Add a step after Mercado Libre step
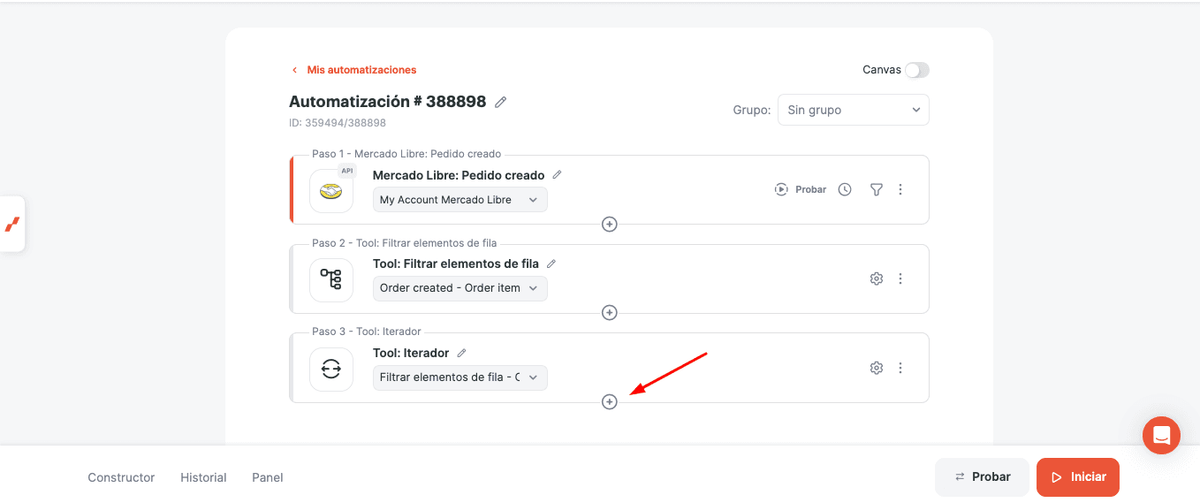Viewport: 1200px width, 504px height. (x=610, y=224)
